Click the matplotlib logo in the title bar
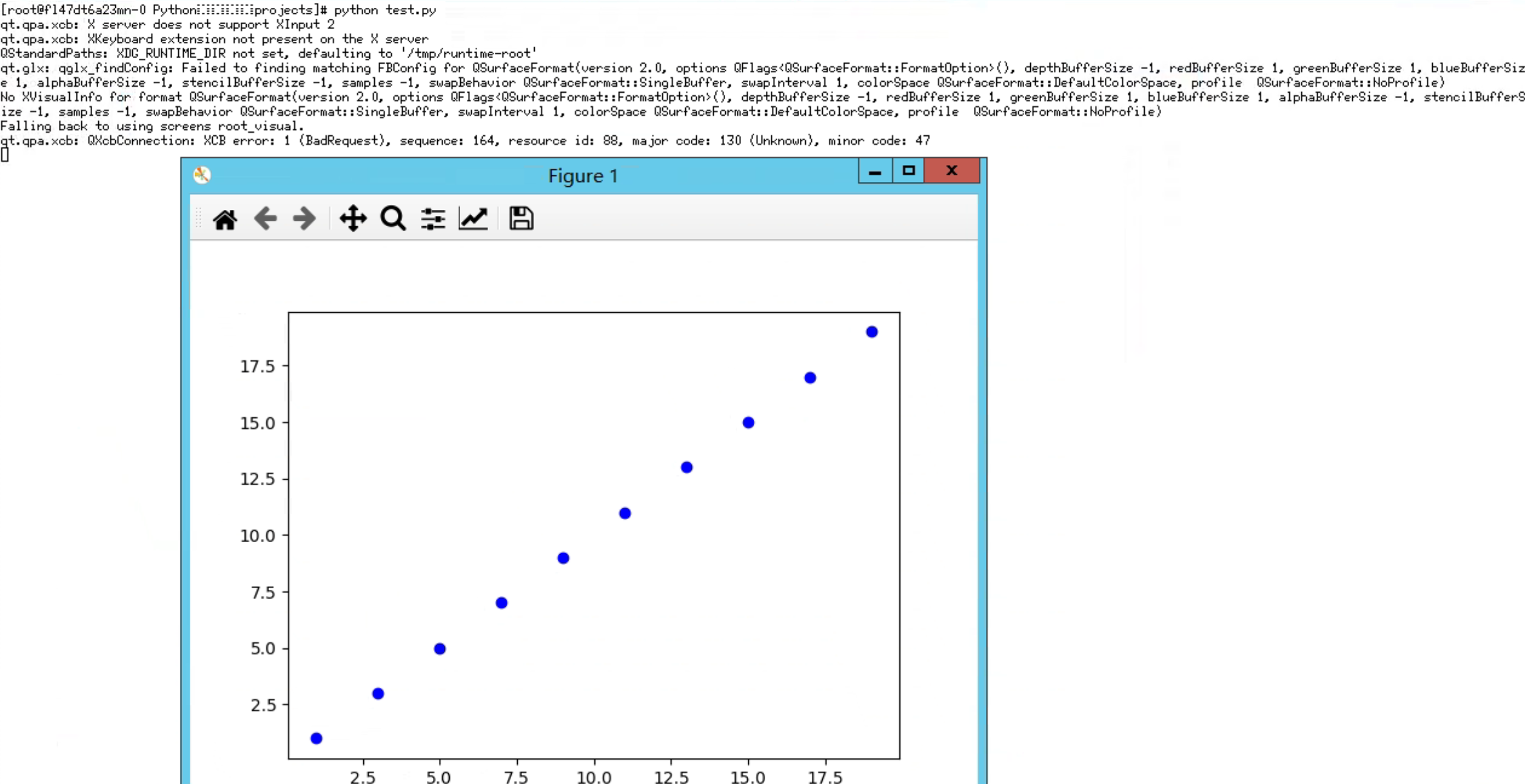Screen dimensions: 1525x784 (x=202, y=175)
